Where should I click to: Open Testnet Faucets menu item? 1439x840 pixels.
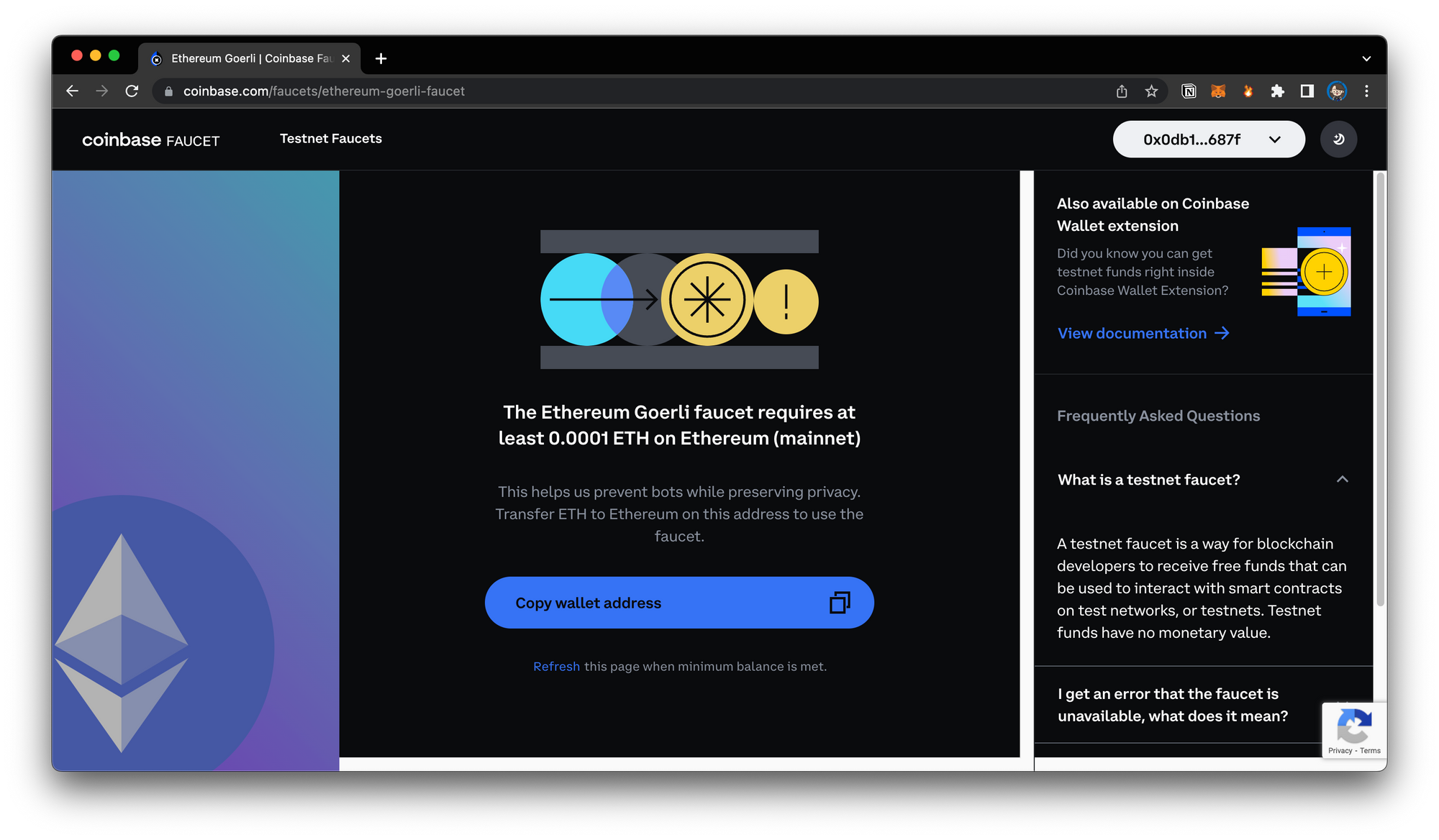click(x=331, y=139)
